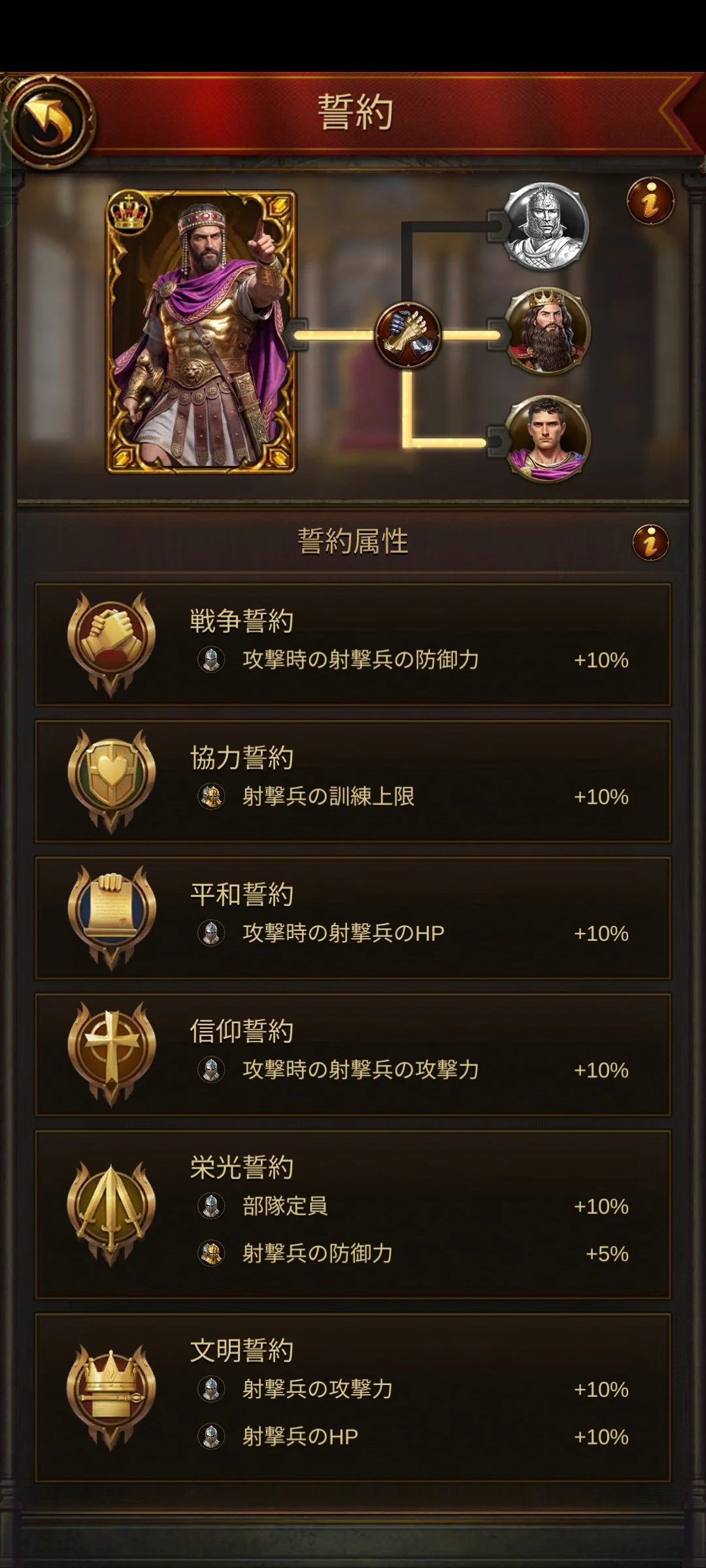Select the 部隊定員 attribute row

(x=413, y=1206)
